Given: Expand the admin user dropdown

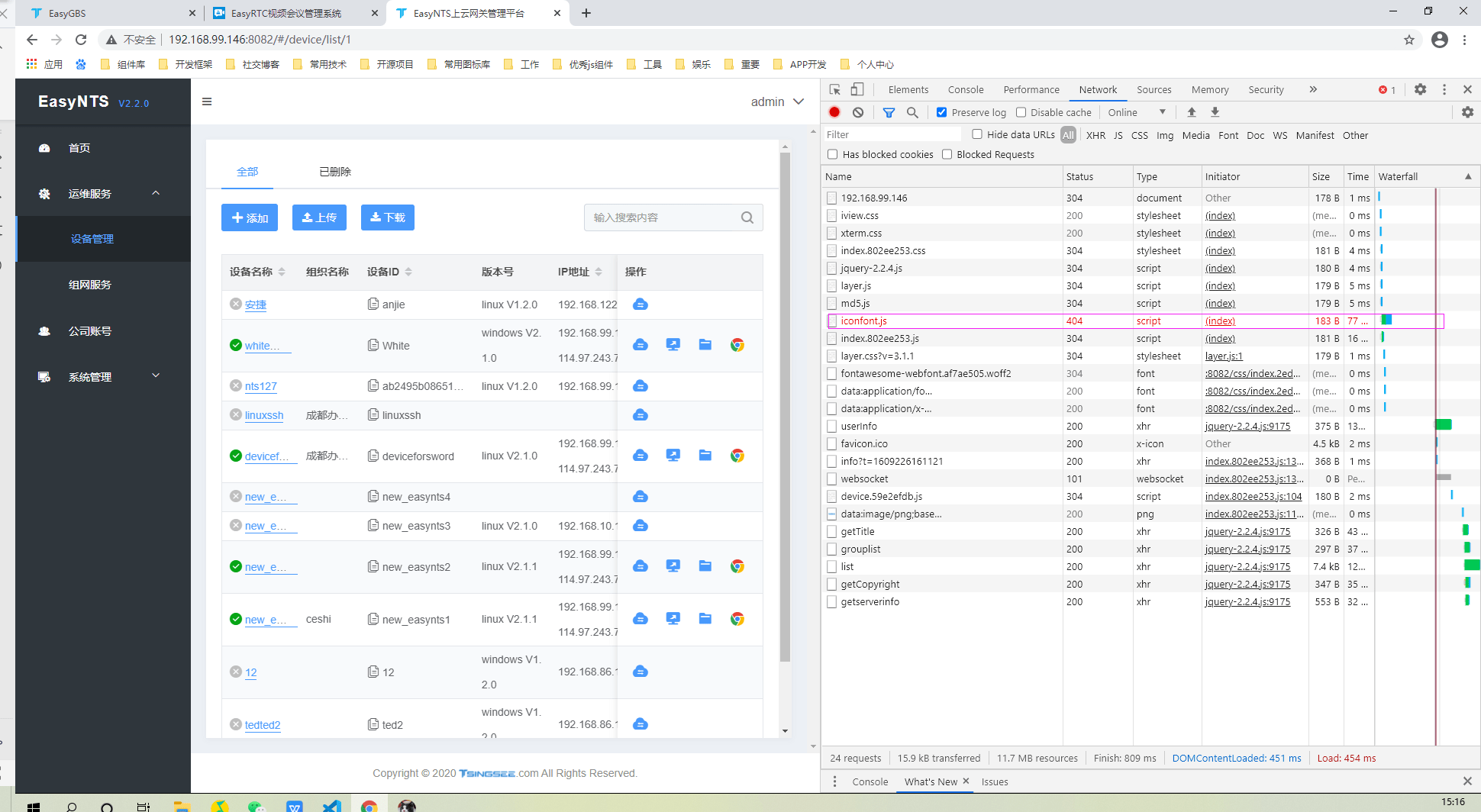Looking at the screenshot, I should 777,101.
